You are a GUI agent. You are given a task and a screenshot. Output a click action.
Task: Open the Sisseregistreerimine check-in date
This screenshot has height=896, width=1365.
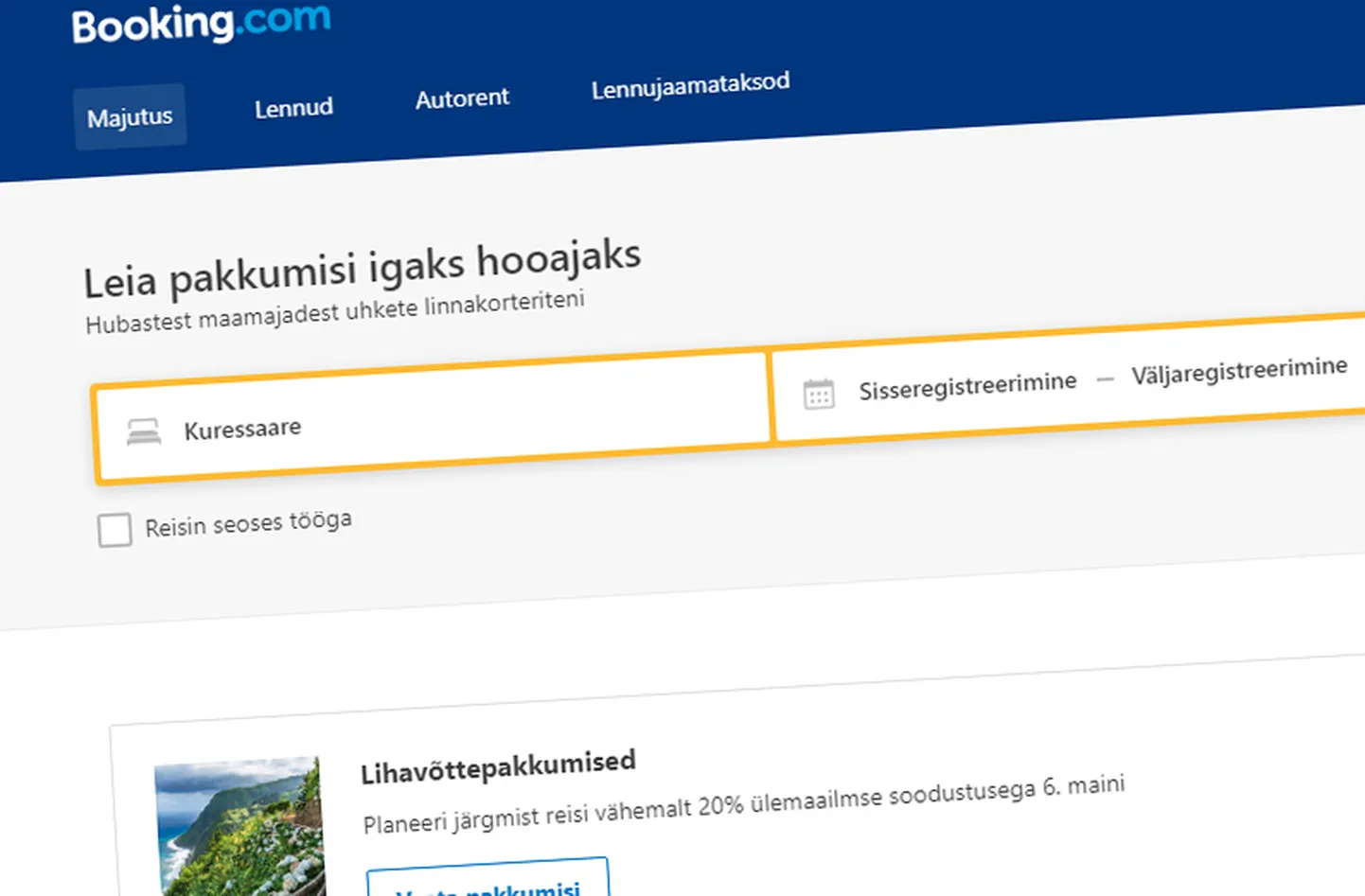[967, 385]
